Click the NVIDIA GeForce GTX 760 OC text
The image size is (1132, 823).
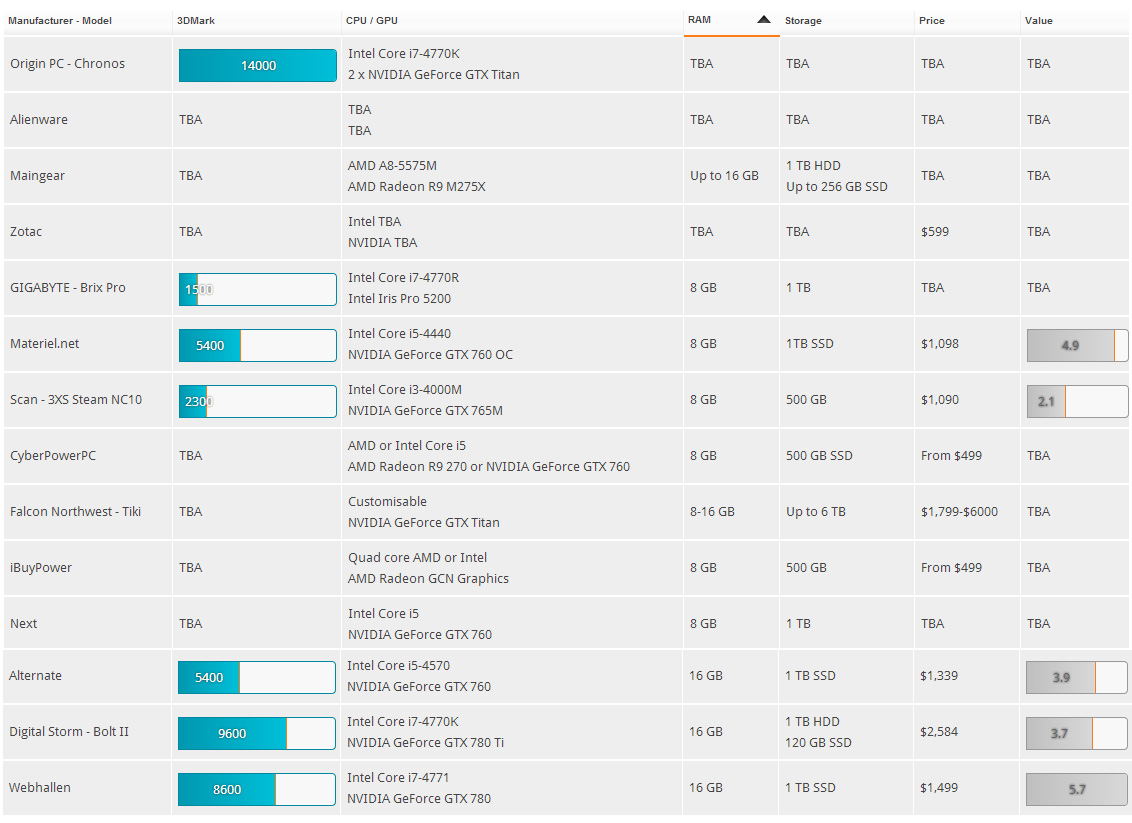pyautogui.click(x=430, y=355)
